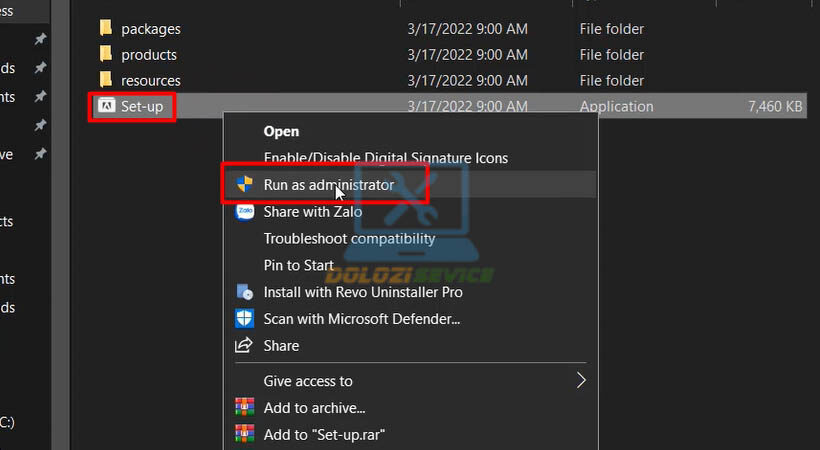
Task: Click the shield icon beside Run as administrator
Action: click(244, 184)
